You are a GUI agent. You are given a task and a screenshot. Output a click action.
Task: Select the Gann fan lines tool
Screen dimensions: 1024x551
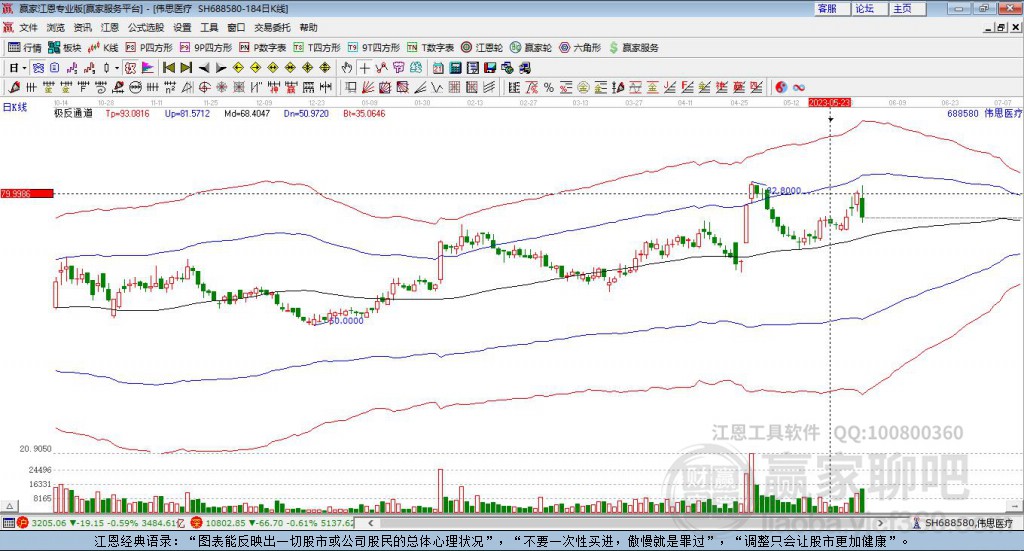368,87
